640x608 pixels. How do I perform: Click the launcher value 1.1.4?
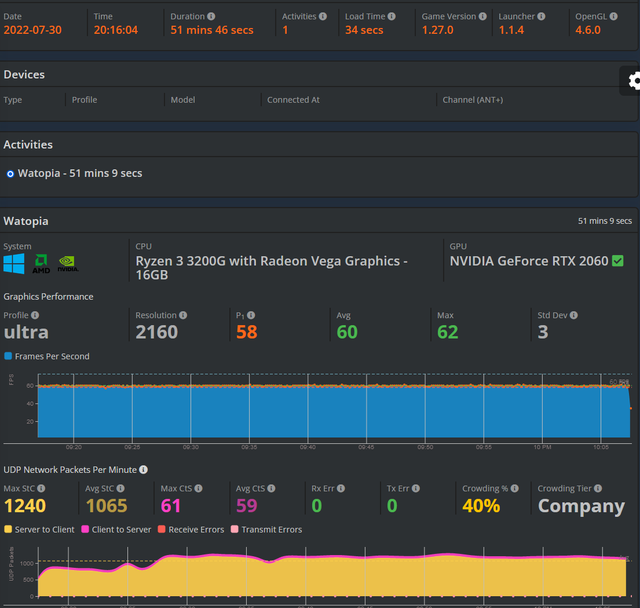click(x=511, y=30)
